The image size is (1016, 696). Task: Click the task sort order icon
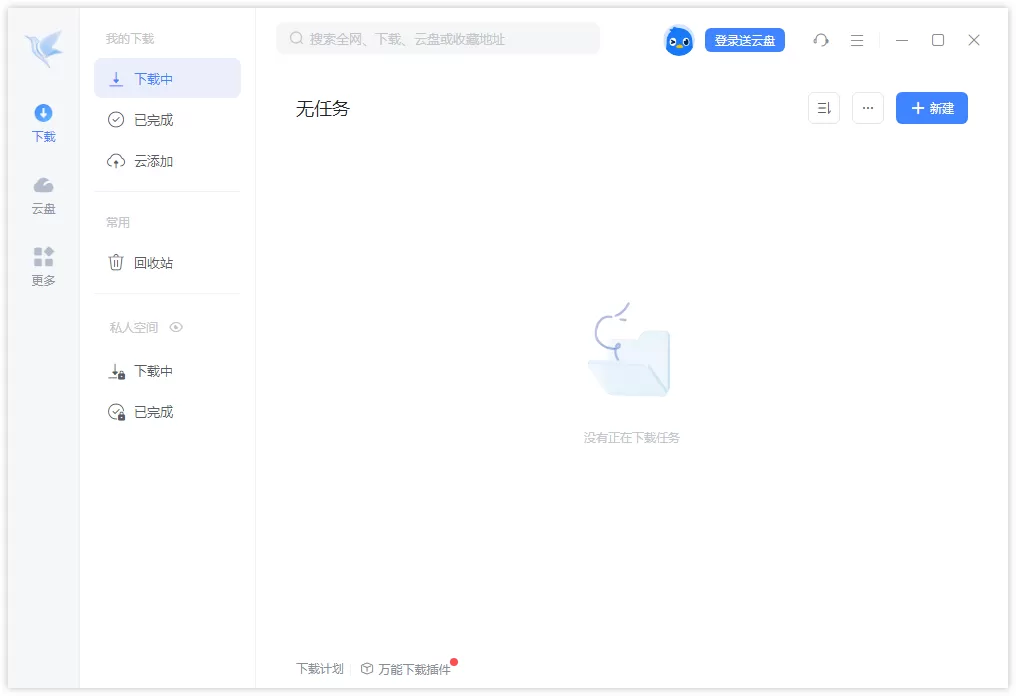click(x=823, y=108)
